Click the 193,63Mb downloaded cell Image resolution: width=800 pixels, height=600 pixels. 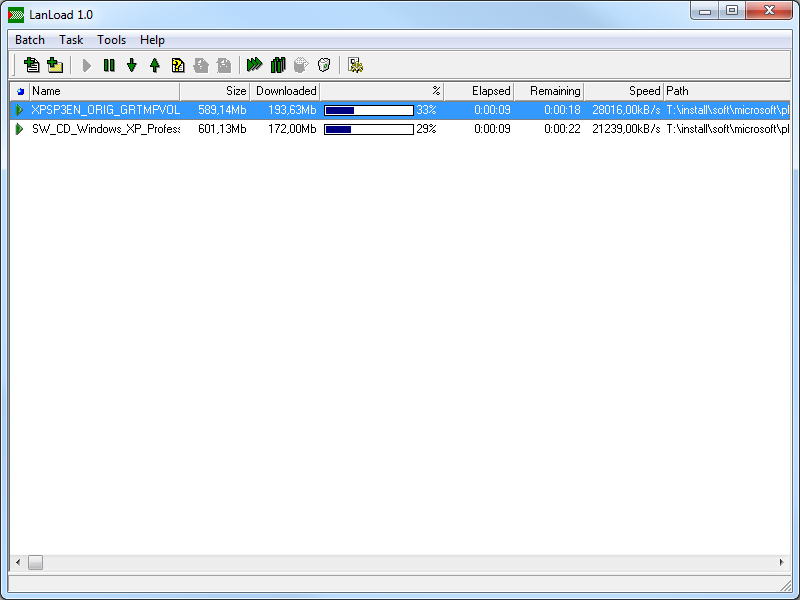(292, 110)
